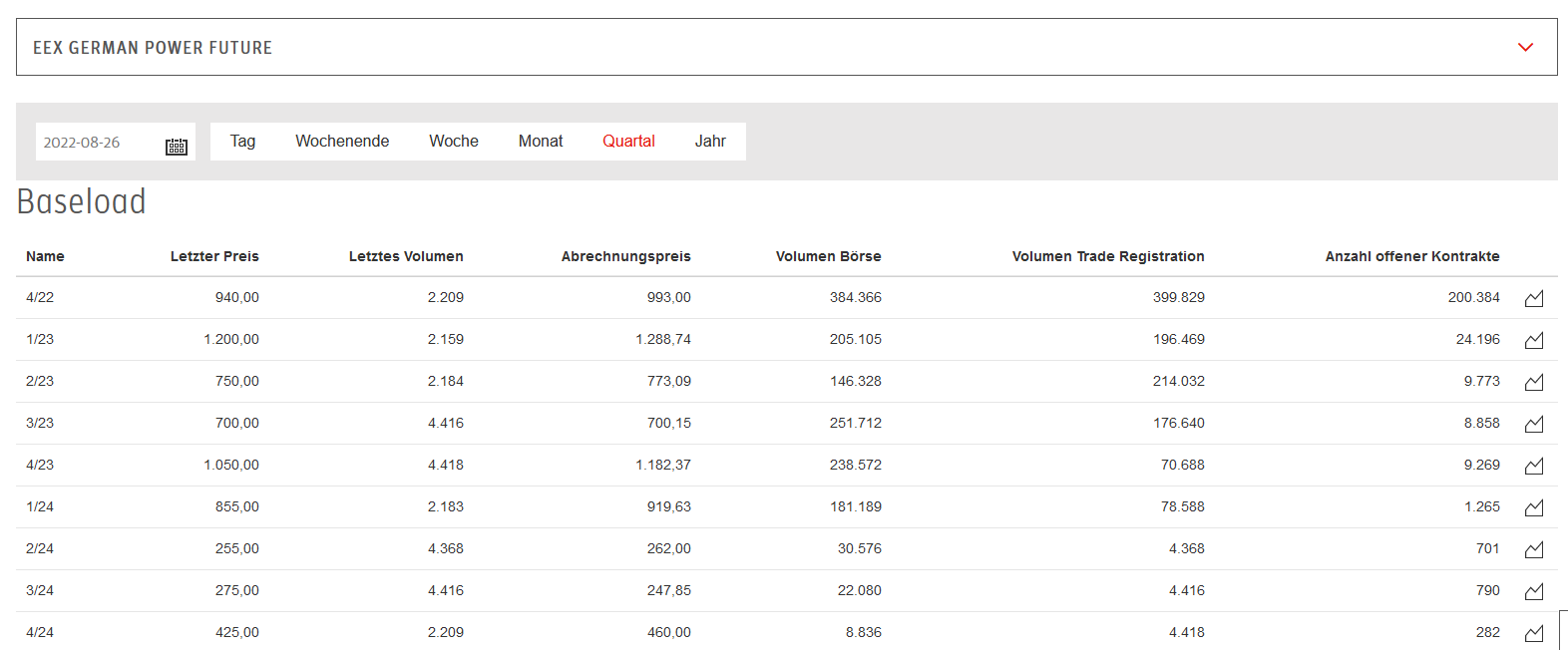Click settlement price 773,09
1568x650 pixels.
point(669,381)
